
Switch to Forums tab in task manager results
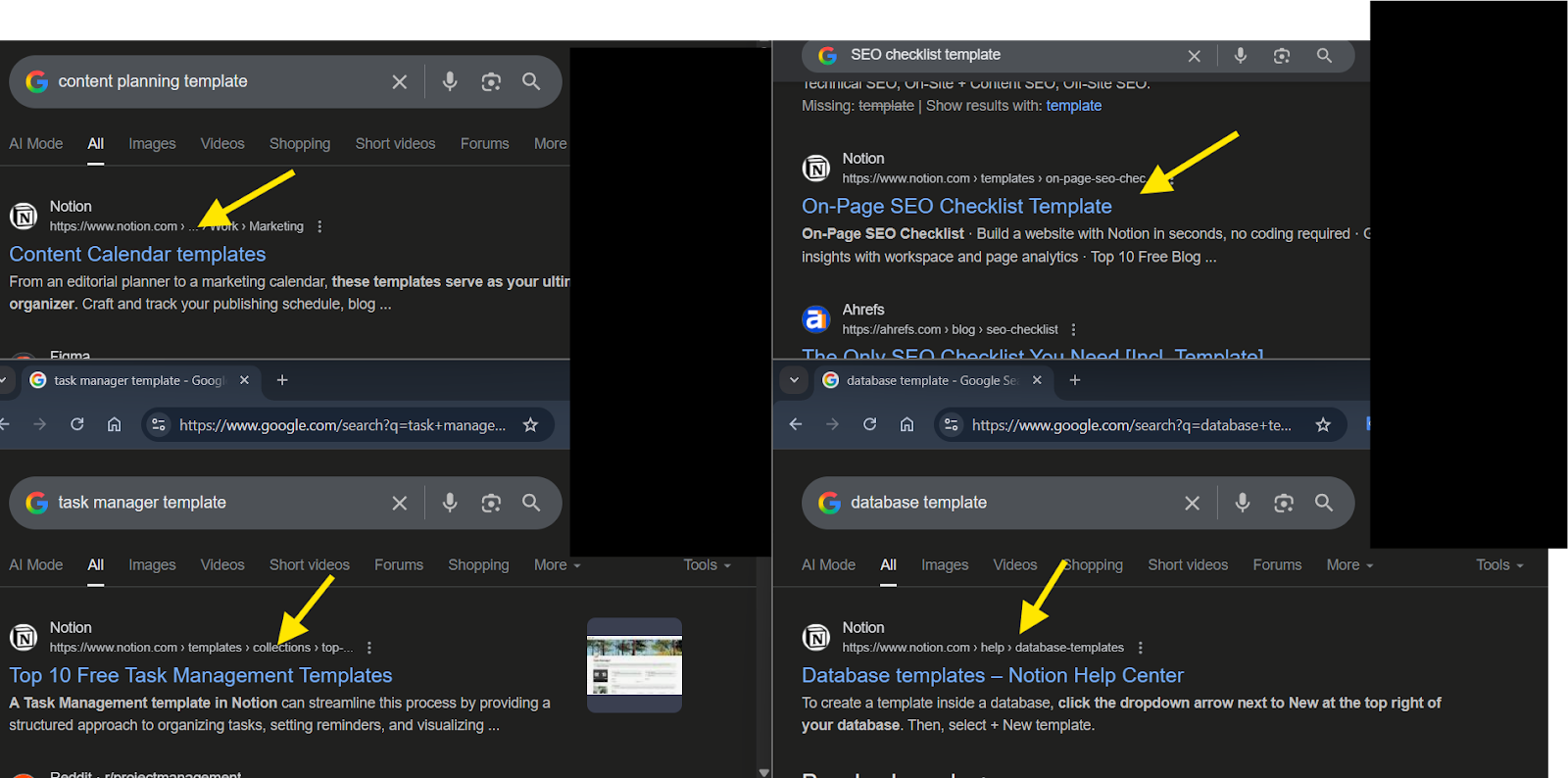pos(399,565)
